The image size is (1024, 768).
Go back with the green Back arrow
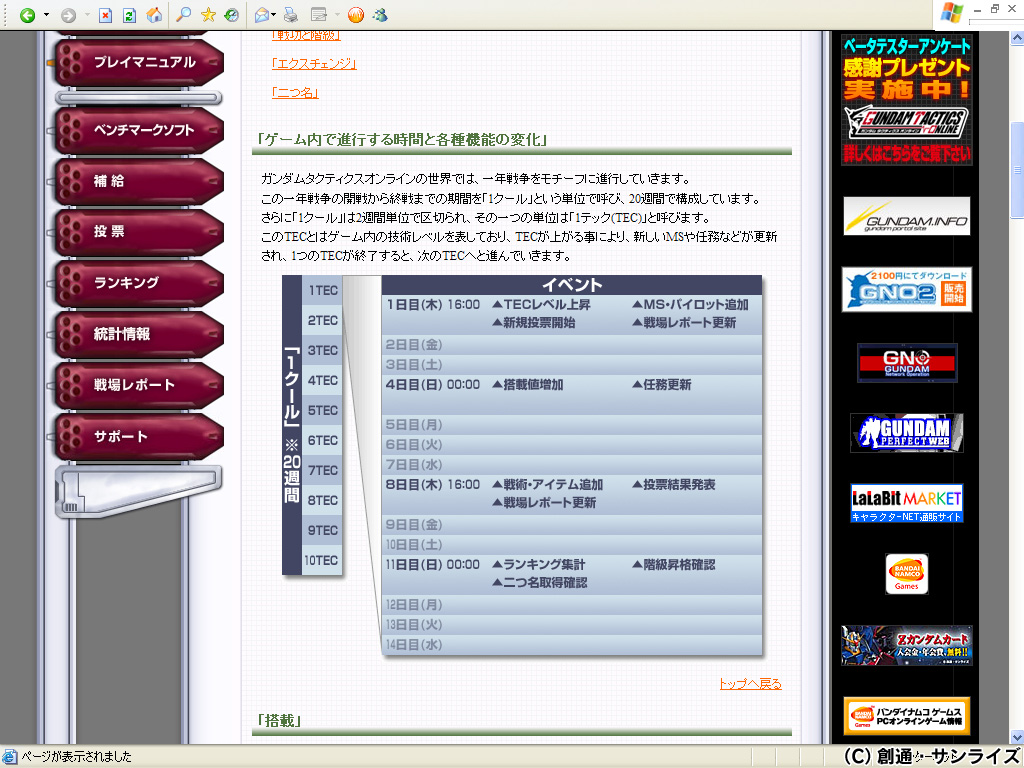point(27,15)
